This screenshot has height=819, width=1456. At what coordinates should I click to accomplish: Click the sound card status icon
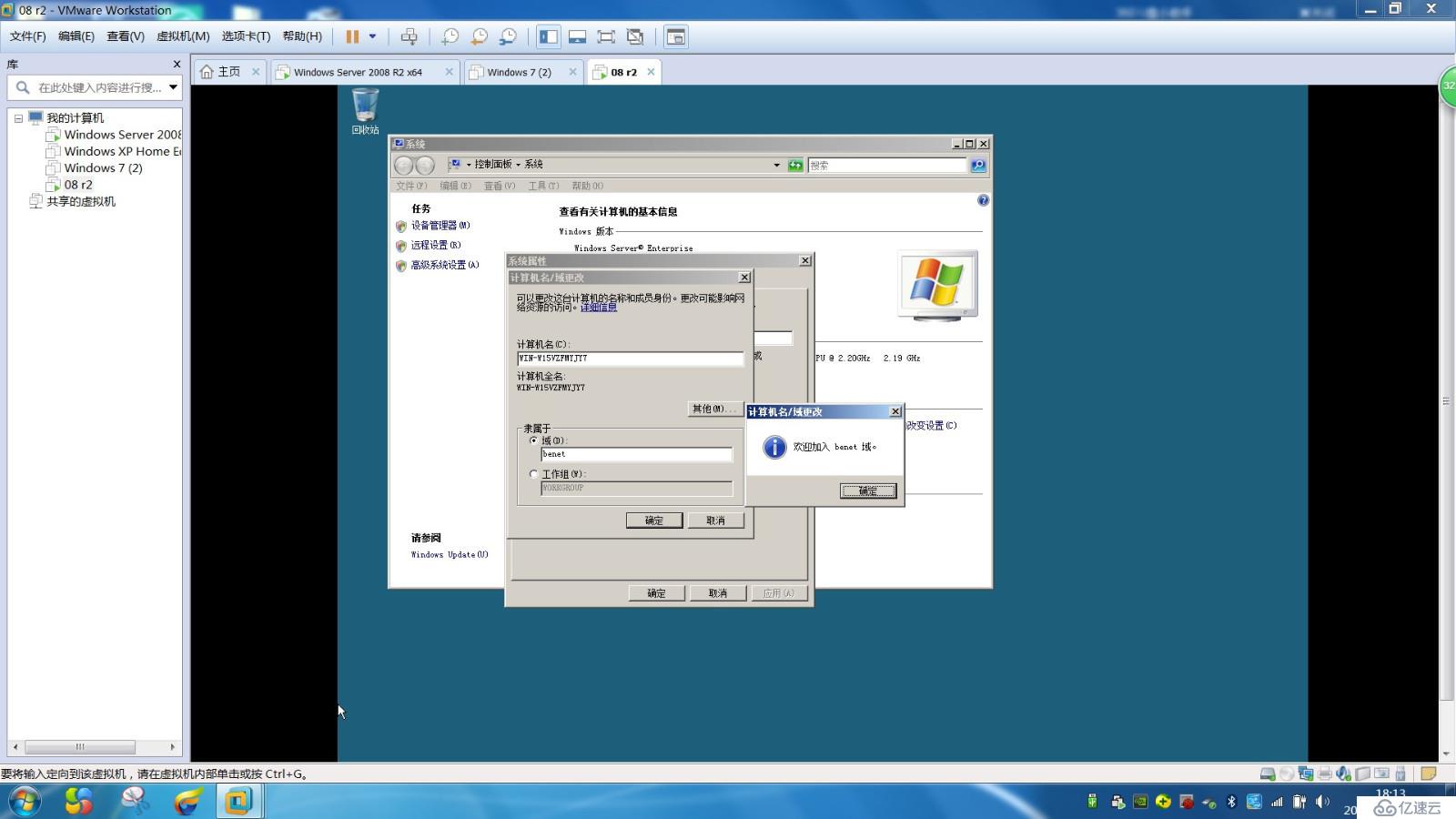click(1343, 774)
